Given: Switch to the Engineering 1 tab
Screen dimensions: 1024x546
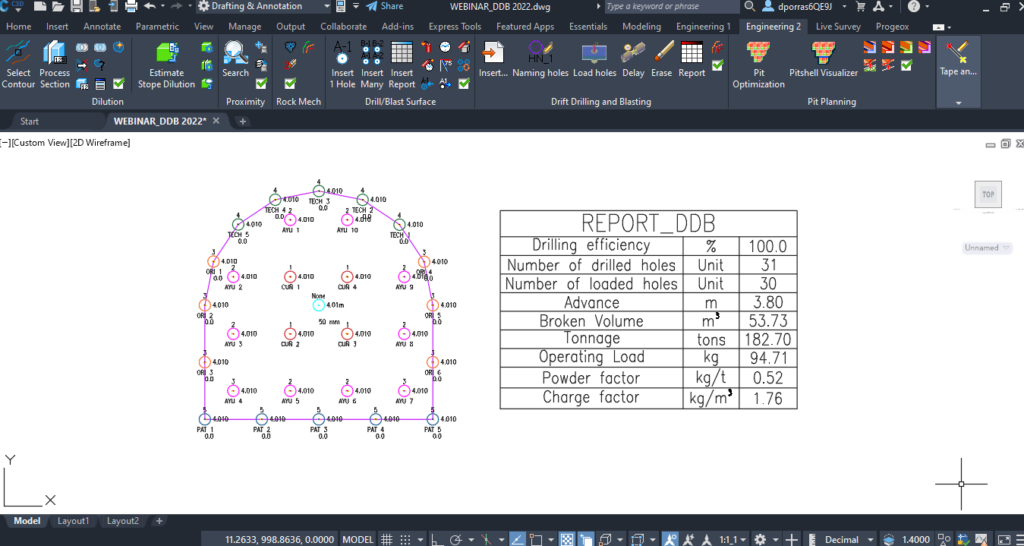Looking at the screenshot, I should (x=703, y=27).
